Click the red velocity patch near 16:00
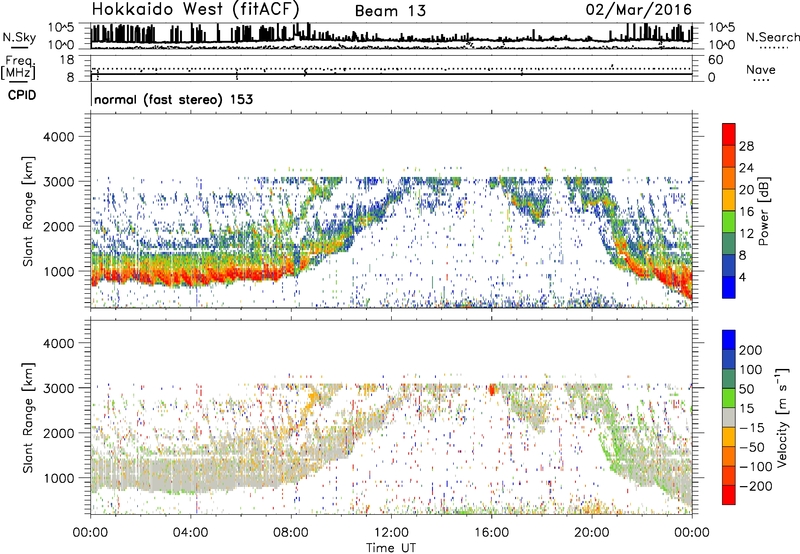Screen dimensions: 800x554 click(492, 390)
